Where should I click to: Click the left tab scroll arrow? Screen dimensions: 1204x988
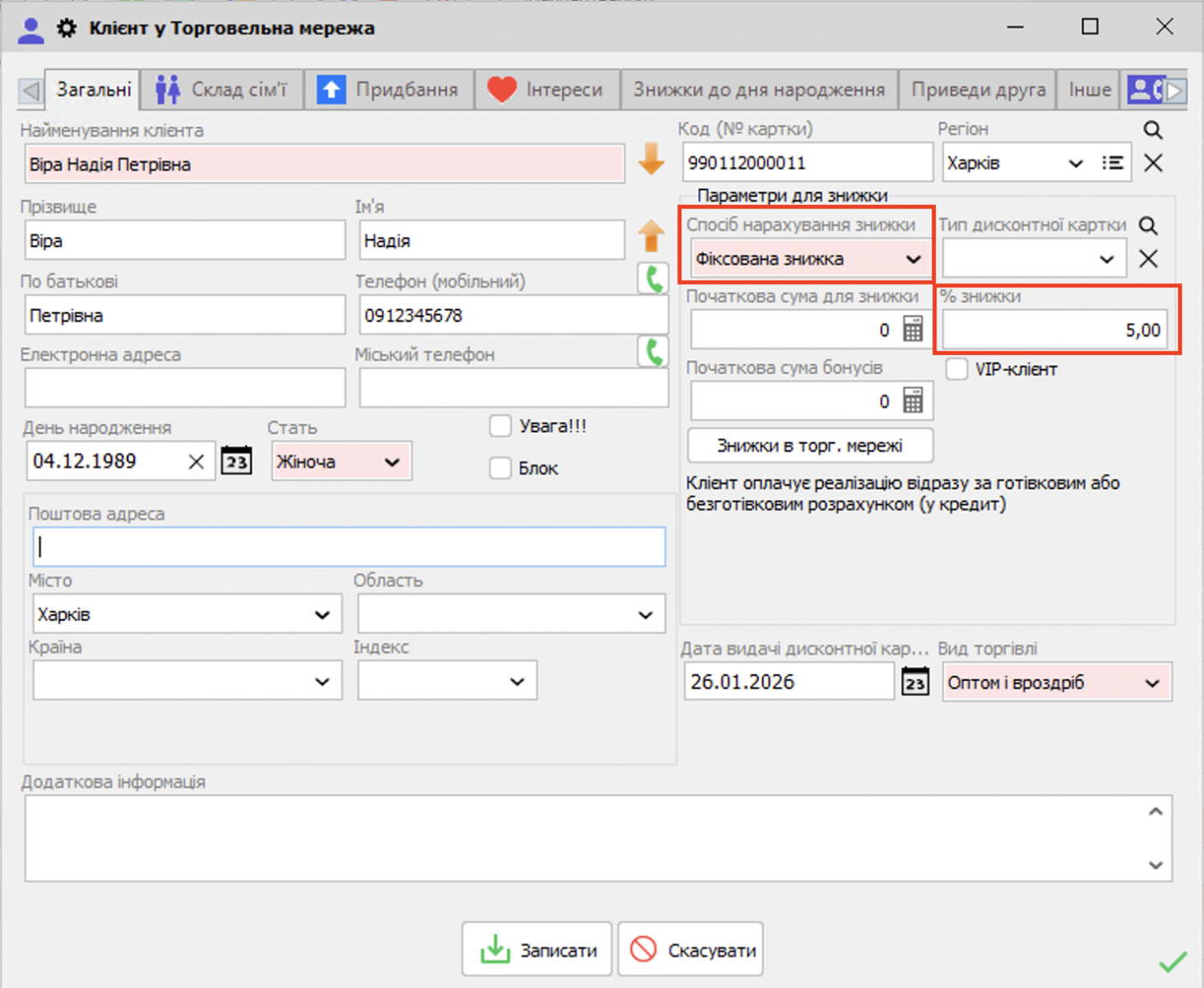coord(30,90)
